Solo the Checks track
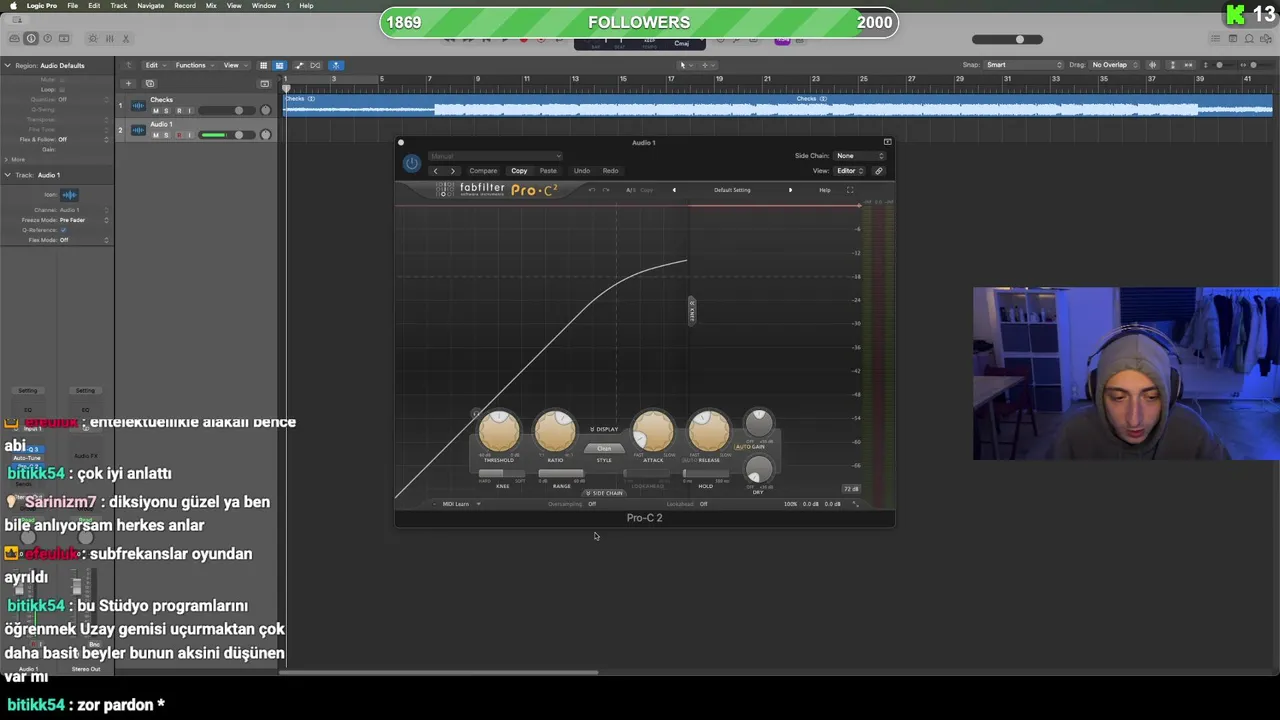Screen dimensions: 1280x720 tap(167, 111)
